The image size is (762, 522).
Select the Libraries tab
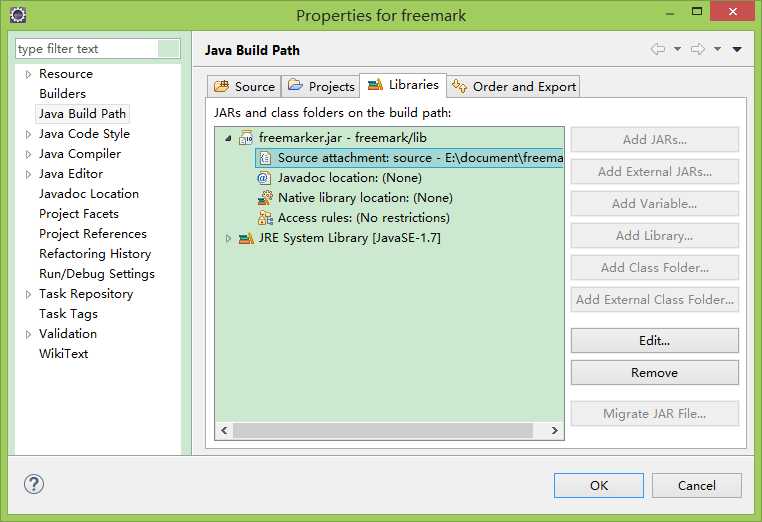click(x=403, y=85)
